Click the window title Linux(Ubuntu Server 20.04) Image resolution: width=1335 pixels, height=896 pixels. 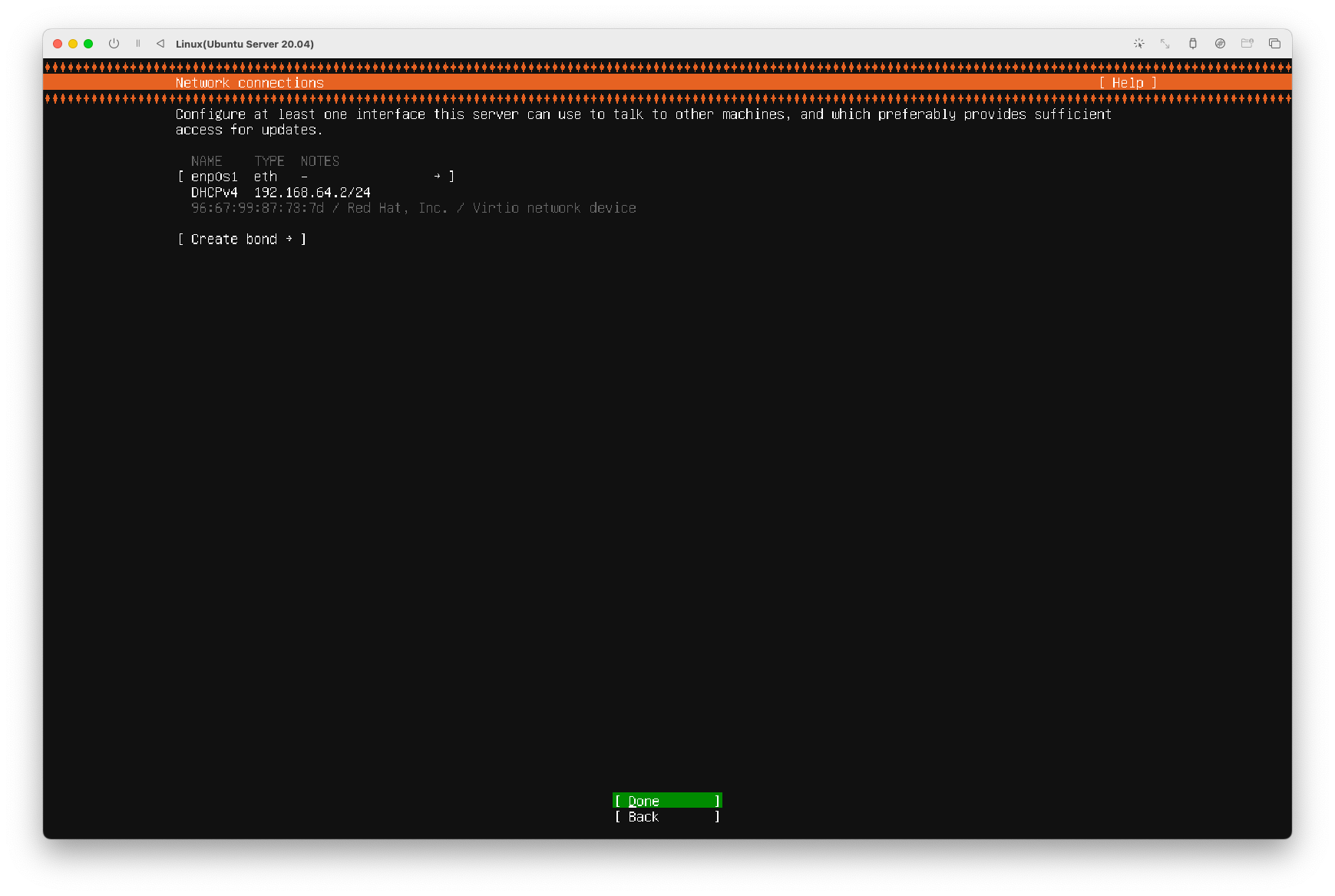pyautogui.click(x=245, y=44)
